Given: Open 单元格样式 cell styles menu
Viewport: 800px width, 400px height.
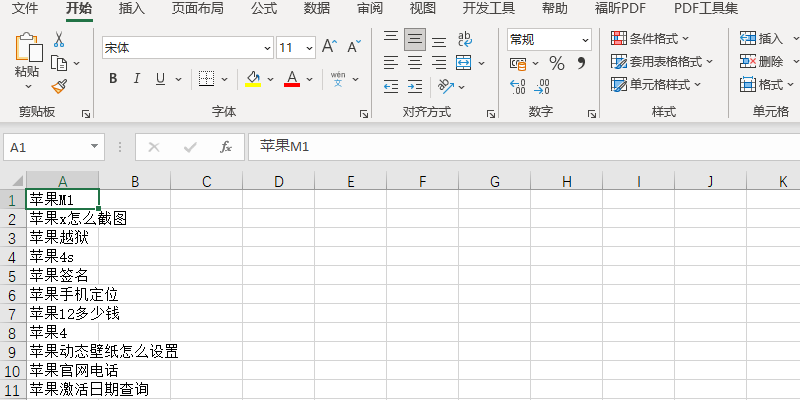Looking at the screenshot, I should pos(656,85).
